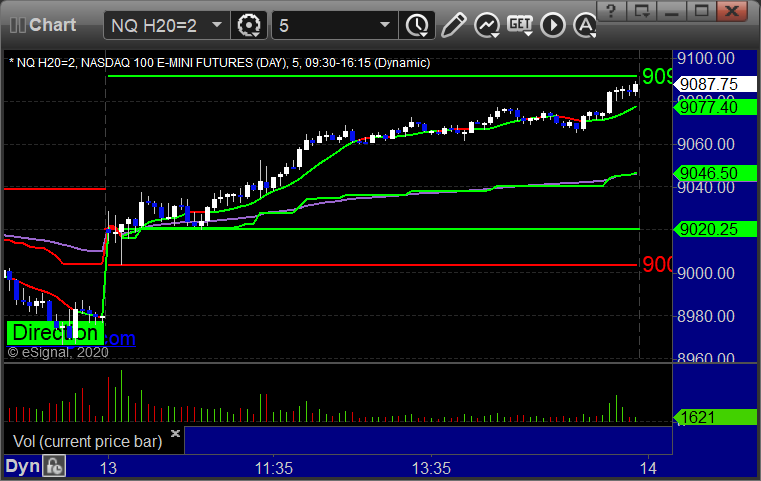
Task: Click the 9087.75 current price marker
Action: [715, 84]
